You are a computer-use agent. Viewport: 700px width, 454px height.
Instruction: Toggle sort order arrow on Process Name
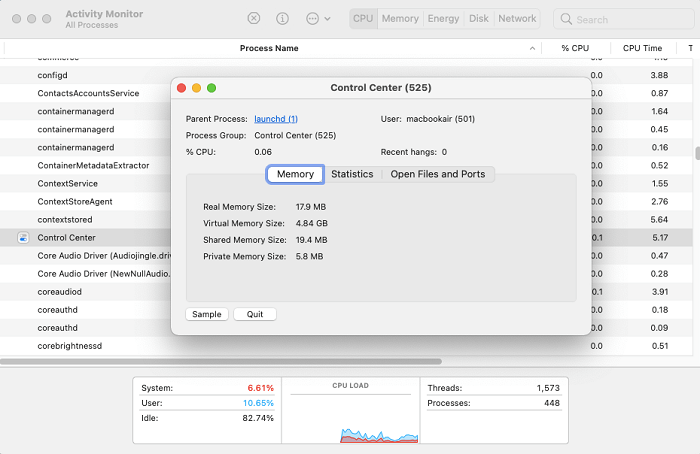532,48
